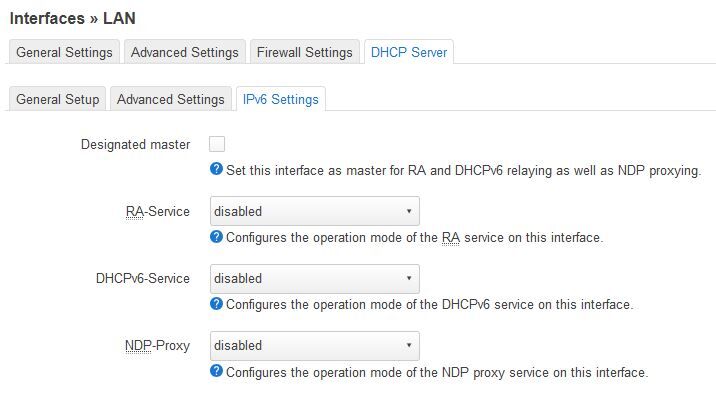This screenshot has width=716, height=400.
Task: Switch to General Setup sub-tab
Action: click(58, 99)
